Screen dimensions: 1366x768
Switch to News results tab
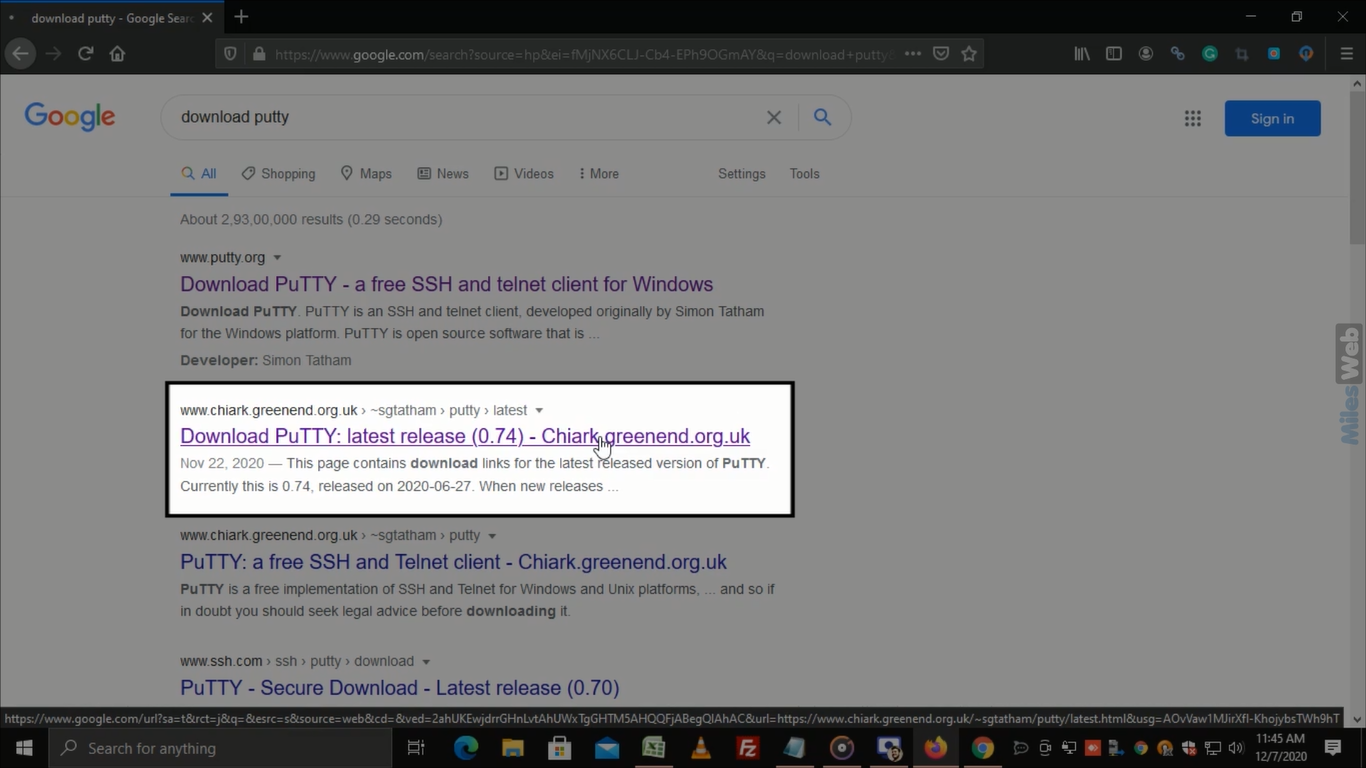(443, 173)
